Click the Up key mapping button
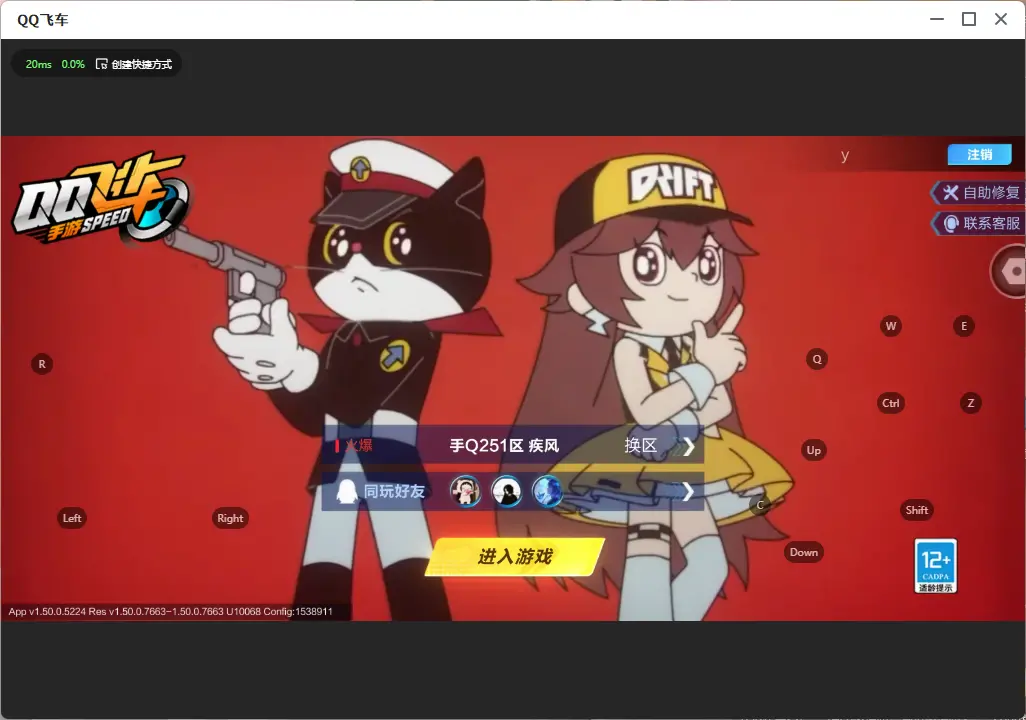Screen dimensions: 1026x720 (813, 450)
